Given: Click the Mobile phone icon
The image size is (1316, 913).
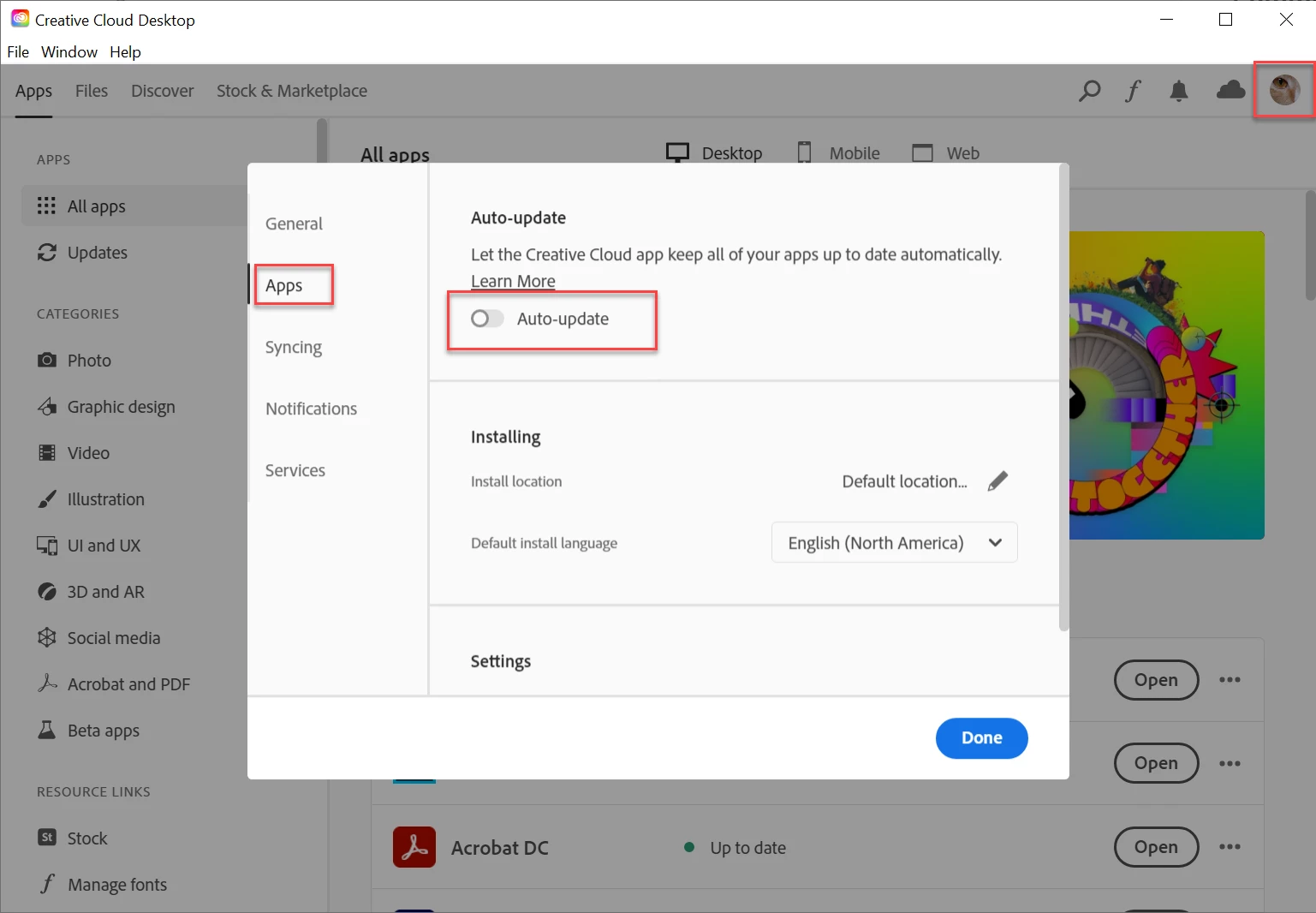Looking at the screenshot, I should point(805,152).
